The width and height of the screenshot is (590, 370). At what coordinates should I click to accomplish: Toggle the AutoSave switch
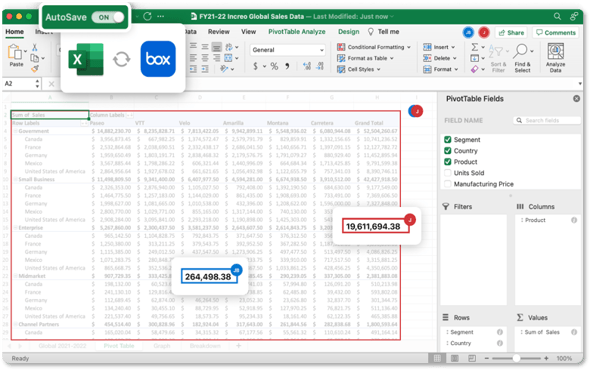[108, 17]
